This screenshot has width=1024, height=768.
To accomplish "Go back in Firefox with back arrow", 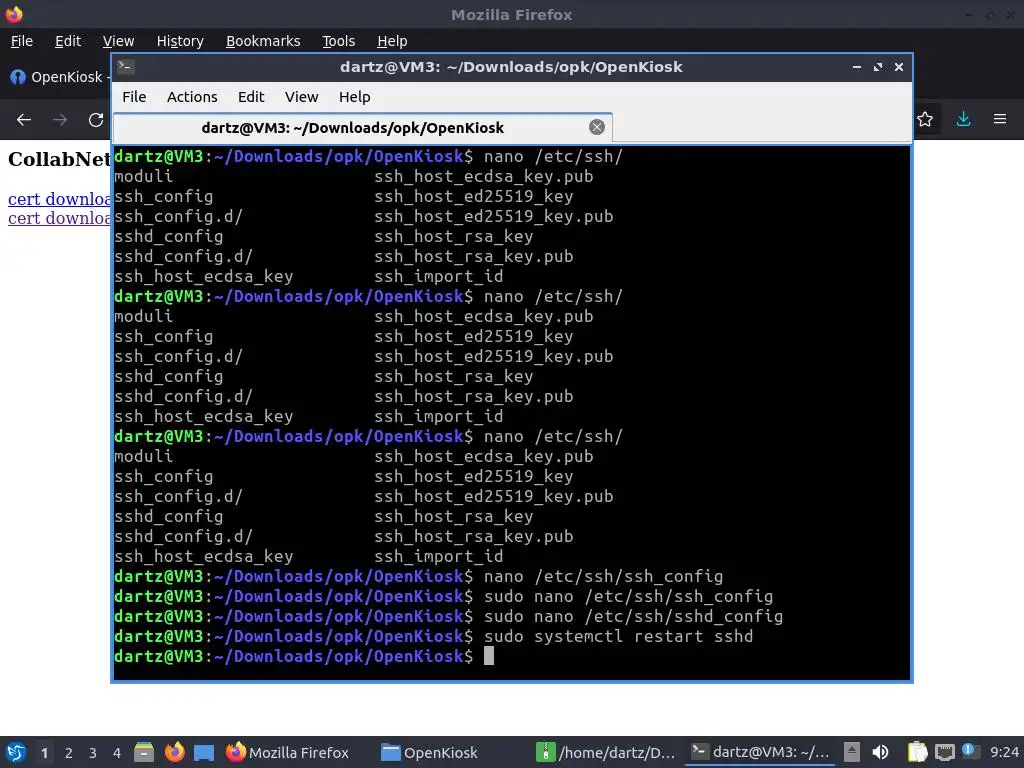I will (24, 120).
